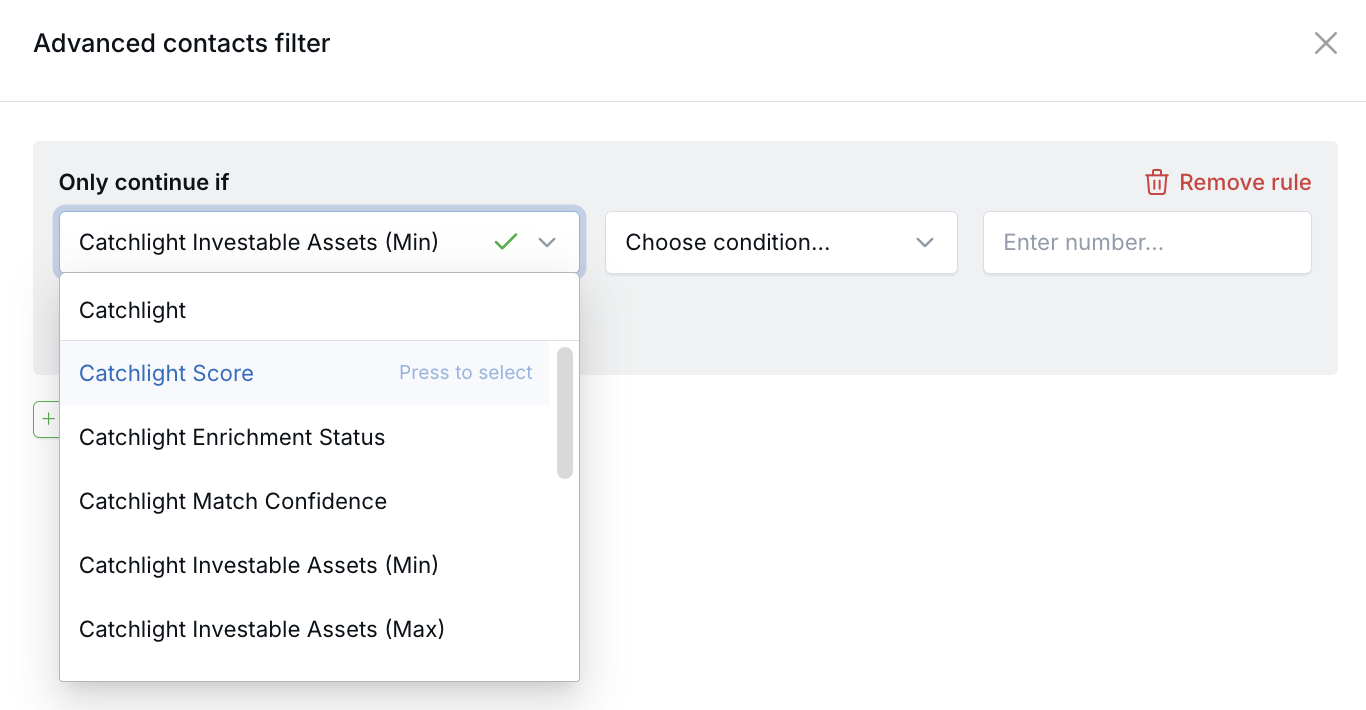This screenshot has width=1366, height=710.
Task: Click the Advanced contacts filter title
Action: tap(182, 43)
